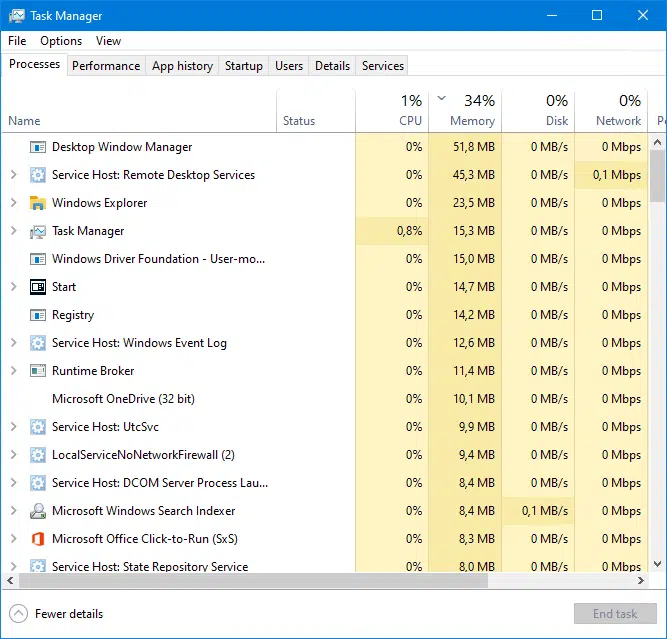Image resolution: width=667 pixels, height=639 pixels.
Task: Click the Windows Driver Foundation process icon
Action: pos(38,259)
